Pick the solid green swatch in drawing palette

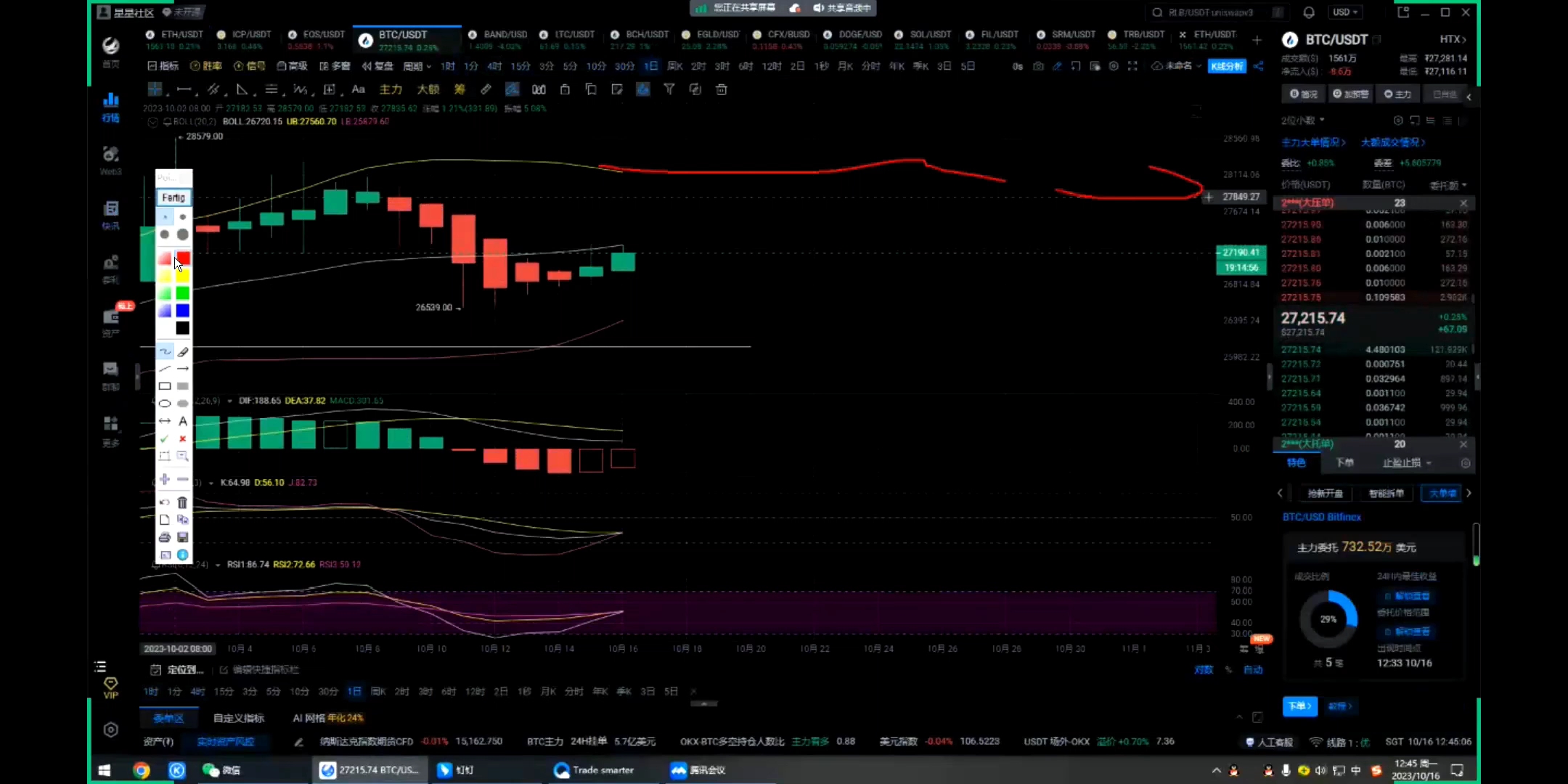(x=183, y=293)
